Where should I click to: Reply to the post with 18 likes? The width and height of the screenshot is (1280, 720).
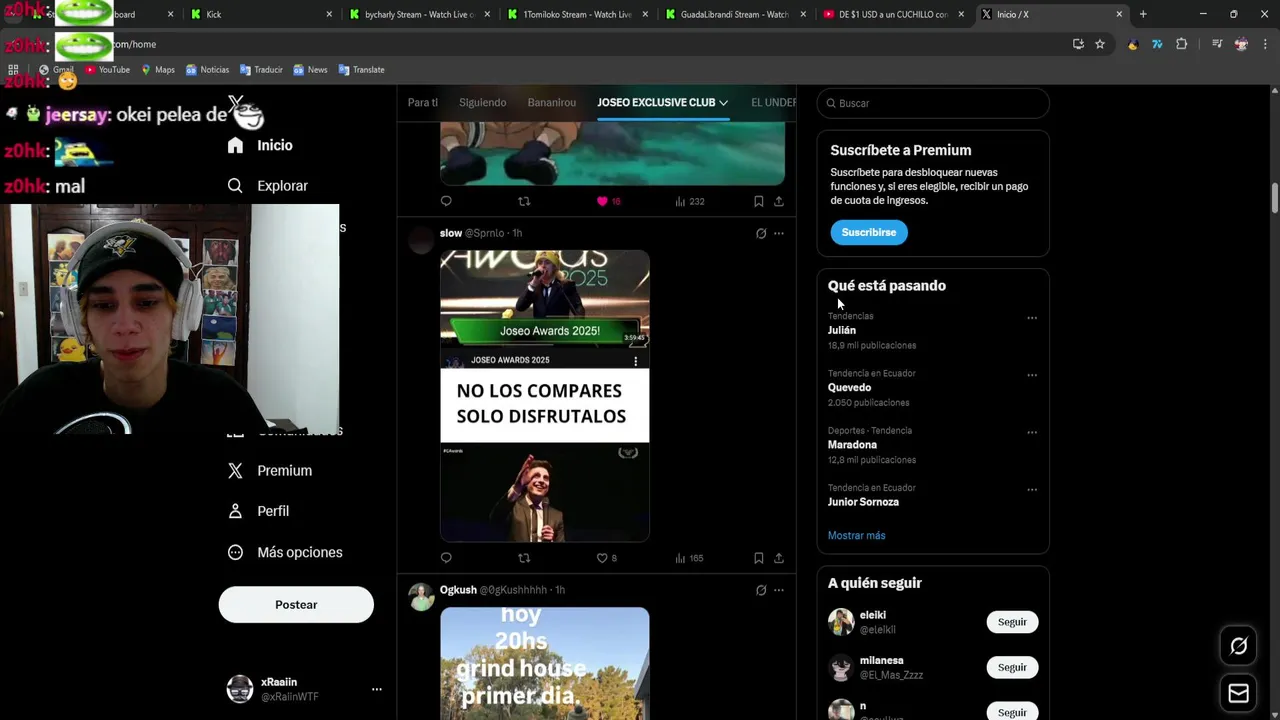446,201
